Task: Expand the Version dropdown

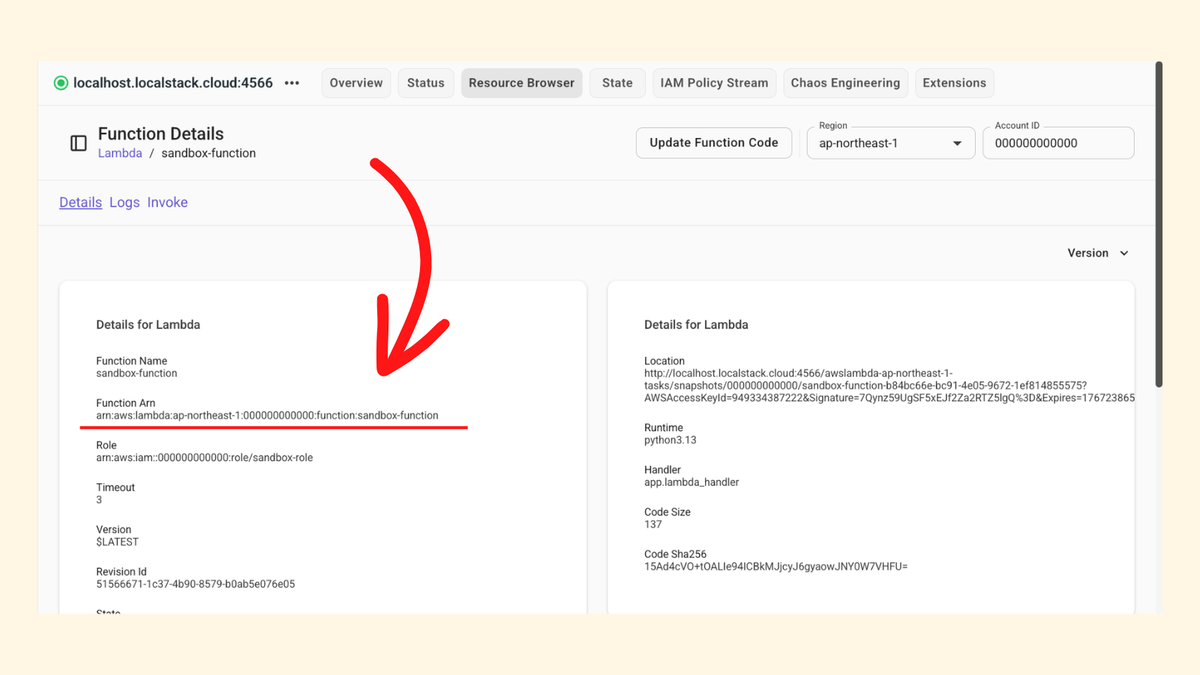Action: pos(1098,253)
